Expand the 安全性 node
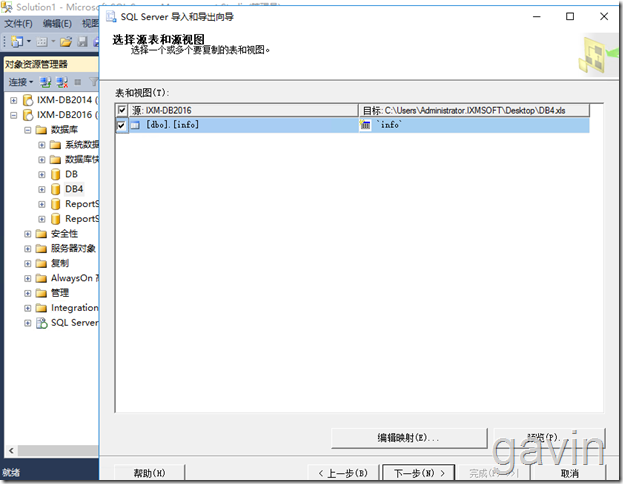This screenshot has height=484, width=623. pyautogui.click(x=27, y=234)
